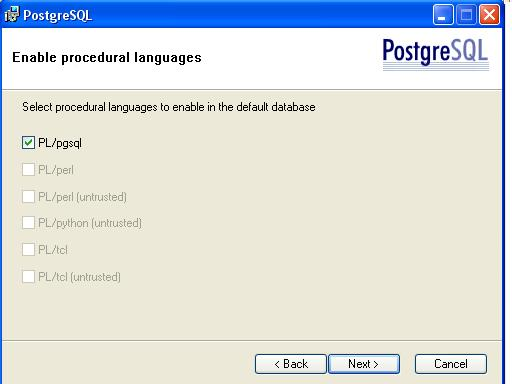Click the 'Enable procedural languages' heading

click(107, 58)
